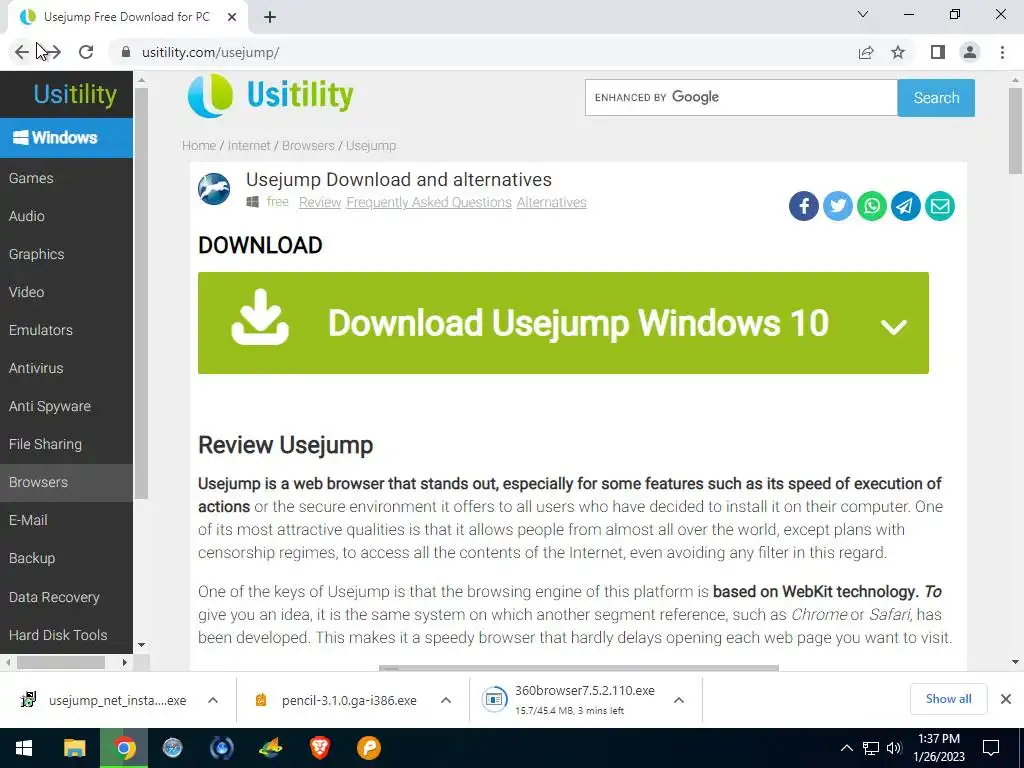The height and width of the screenshot is (768, 1024).
Task: Reload the page with the refresh icon
Action: tap(86, 52)
